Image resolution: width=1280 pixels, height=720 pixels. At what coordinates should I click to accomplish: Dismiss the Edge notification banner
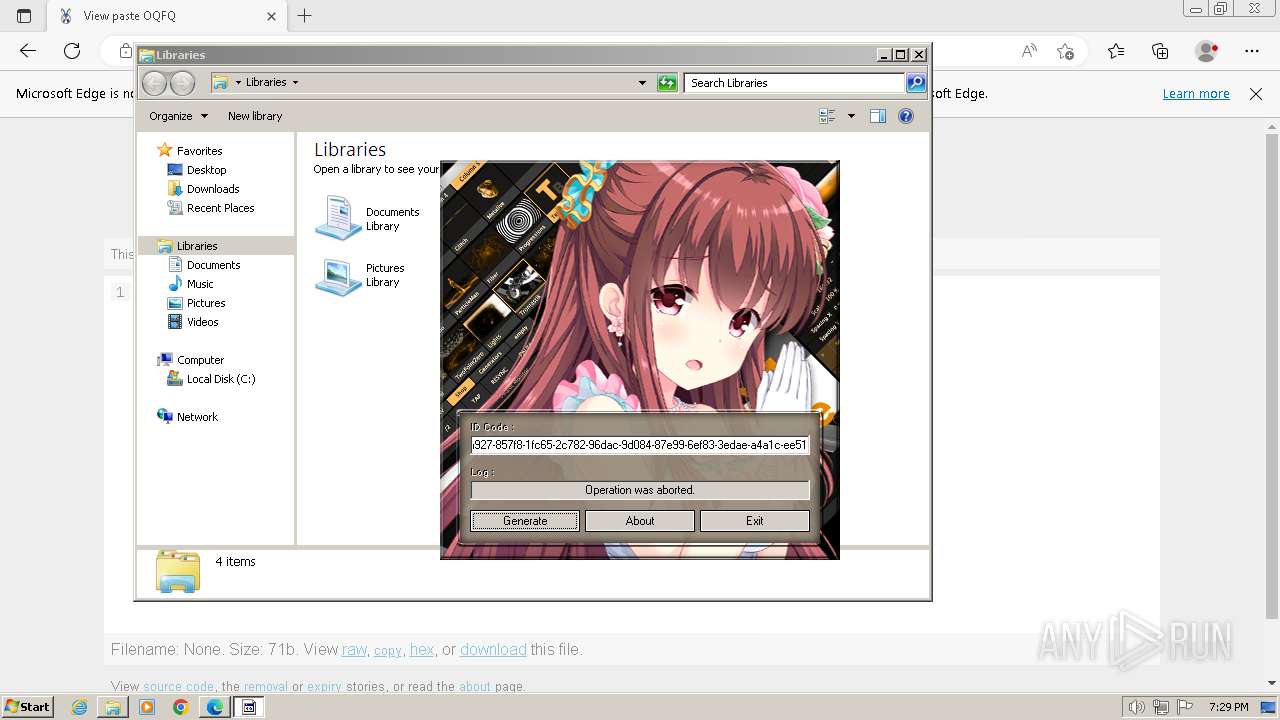(x=1256, y=94)
